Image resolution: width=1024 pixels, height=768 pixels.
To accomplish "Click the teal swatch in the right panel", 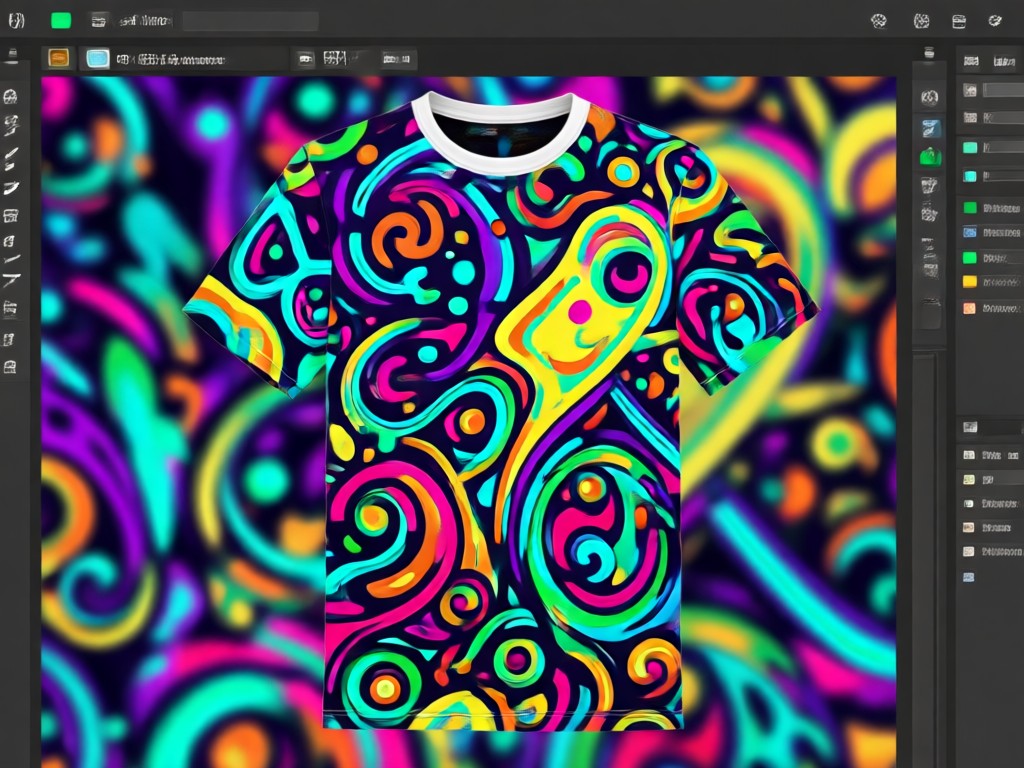I will 970,148.
